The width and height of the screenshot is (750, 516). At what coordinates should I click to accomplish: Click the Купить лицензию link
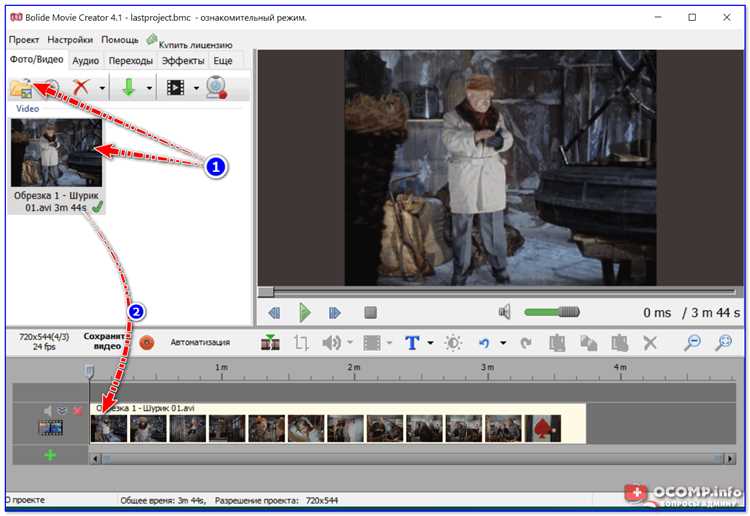point(195,45)
